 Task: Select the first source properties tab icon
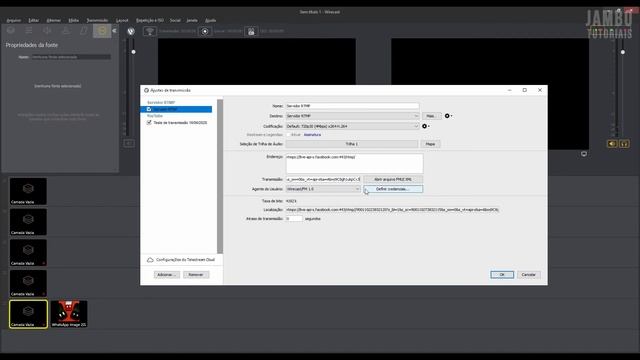11,31
